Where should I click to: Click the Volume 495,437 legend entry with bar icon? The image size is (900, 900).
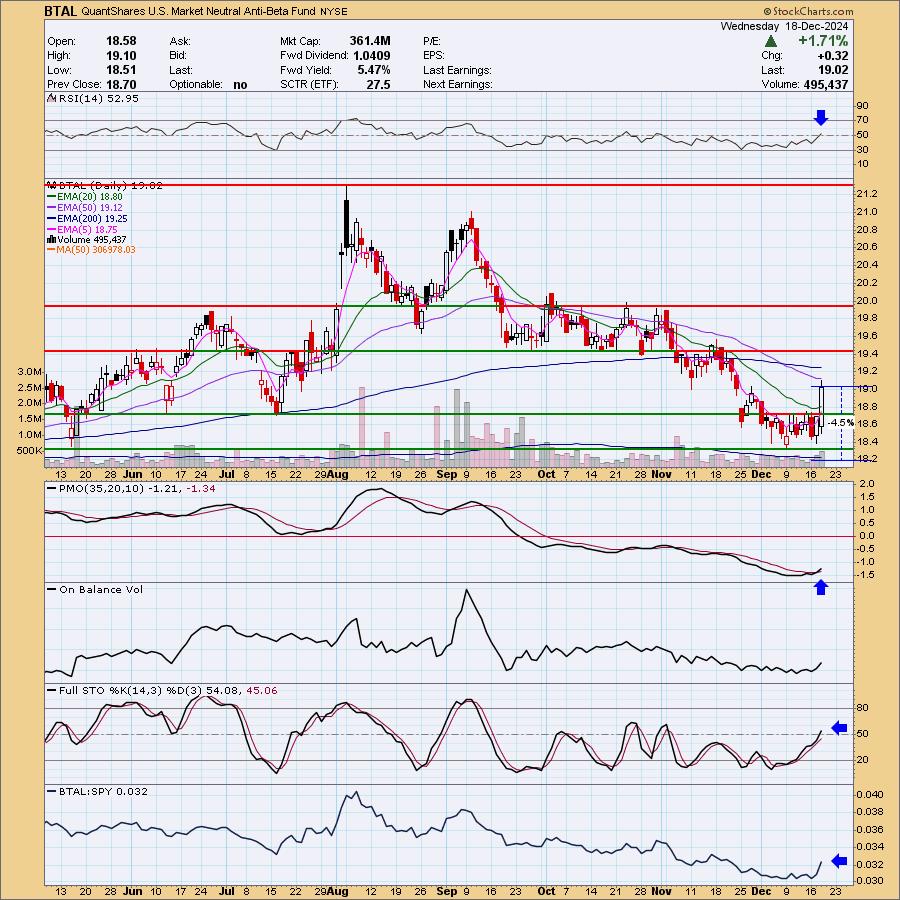point(87,239)
